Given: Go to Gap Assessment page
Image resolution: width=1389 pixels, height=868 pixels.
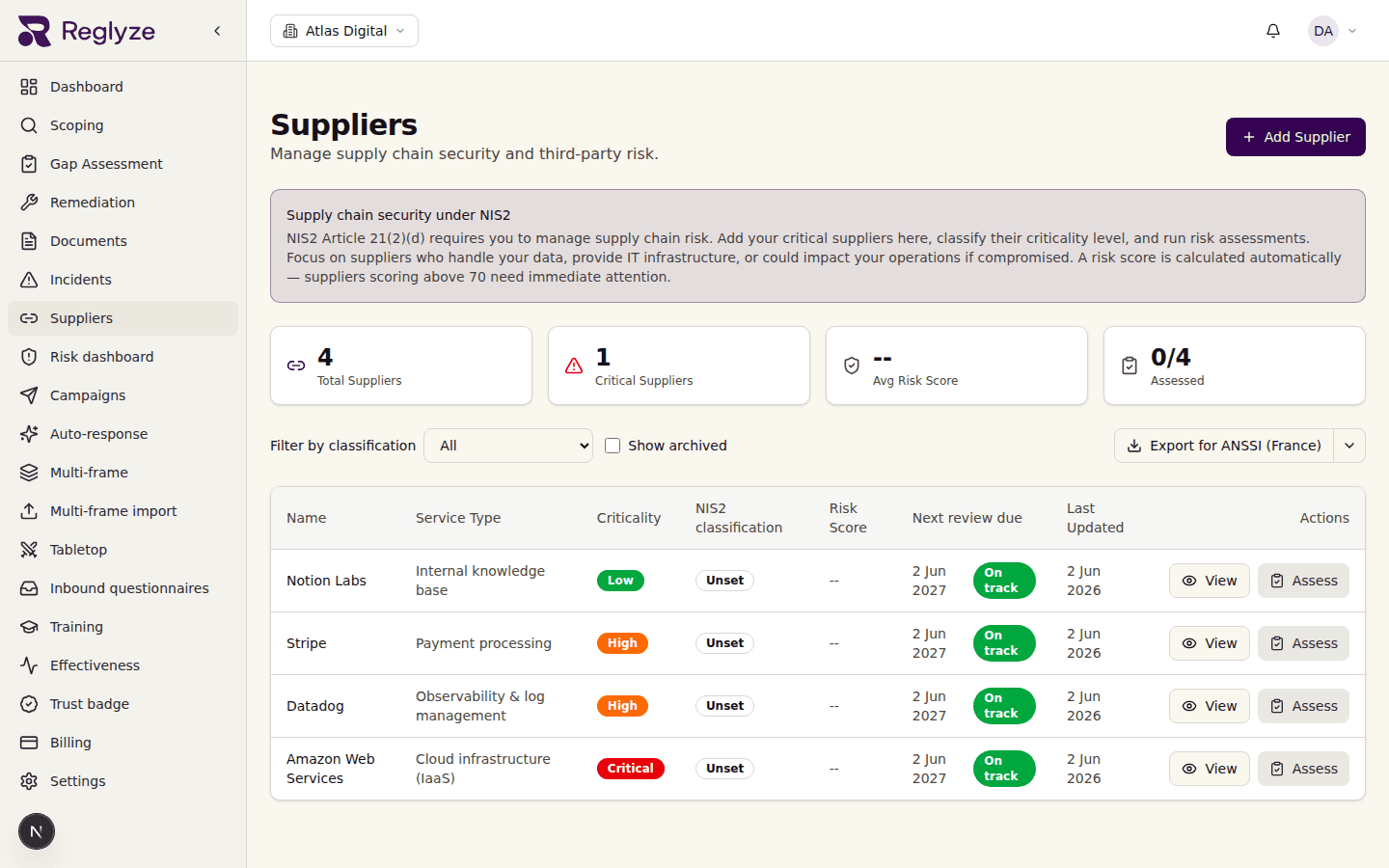Looking at the screenshot, I should click(x=123, y=164).
